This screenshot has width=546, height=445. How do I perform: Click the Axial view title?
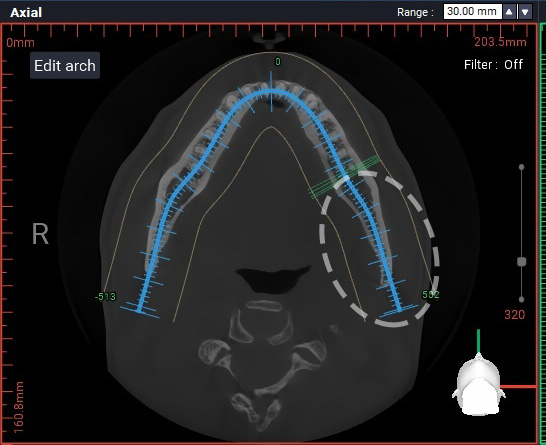26,13
